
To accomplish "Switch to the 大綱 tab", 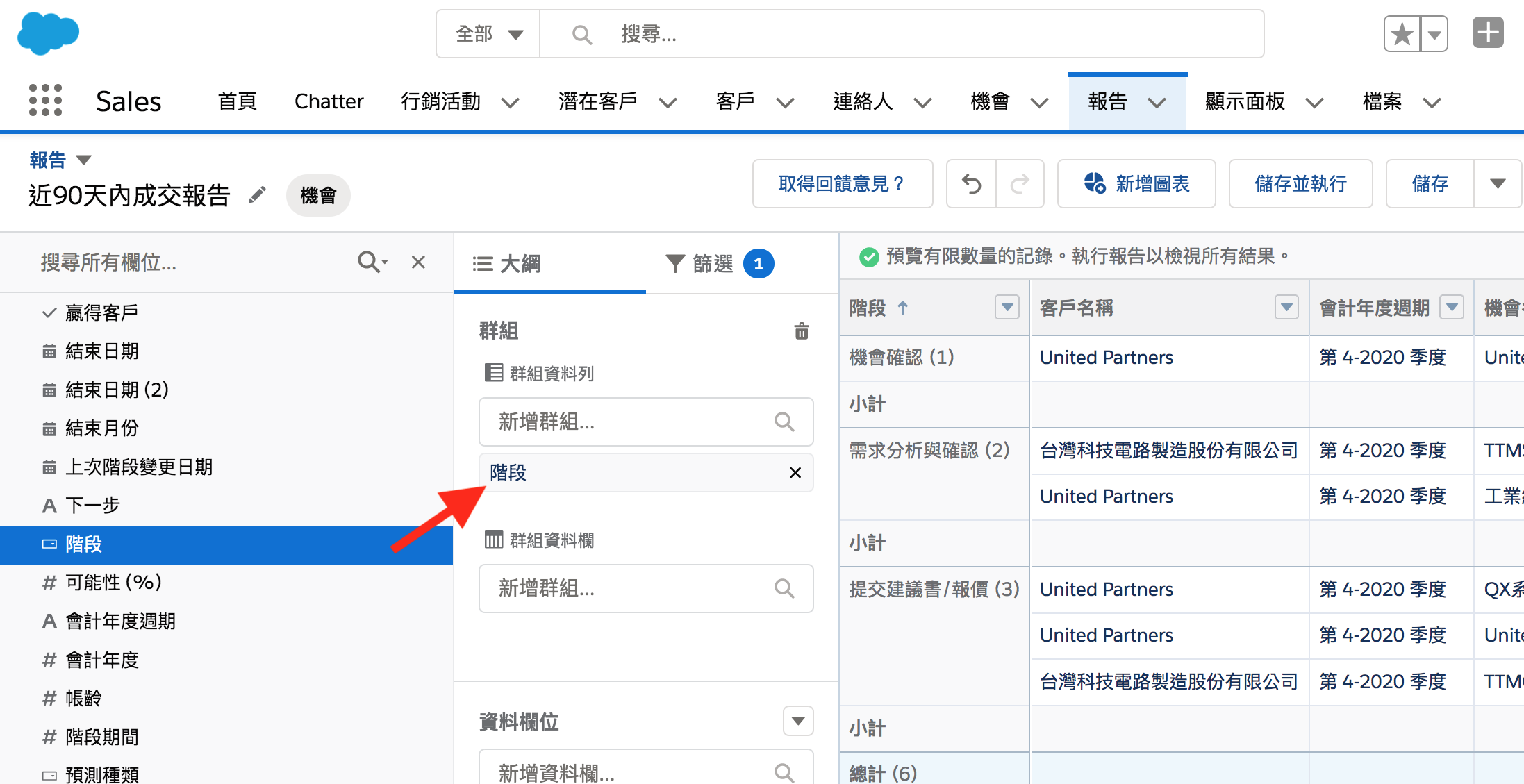I will pyautogui.click(x=550, y=263).
